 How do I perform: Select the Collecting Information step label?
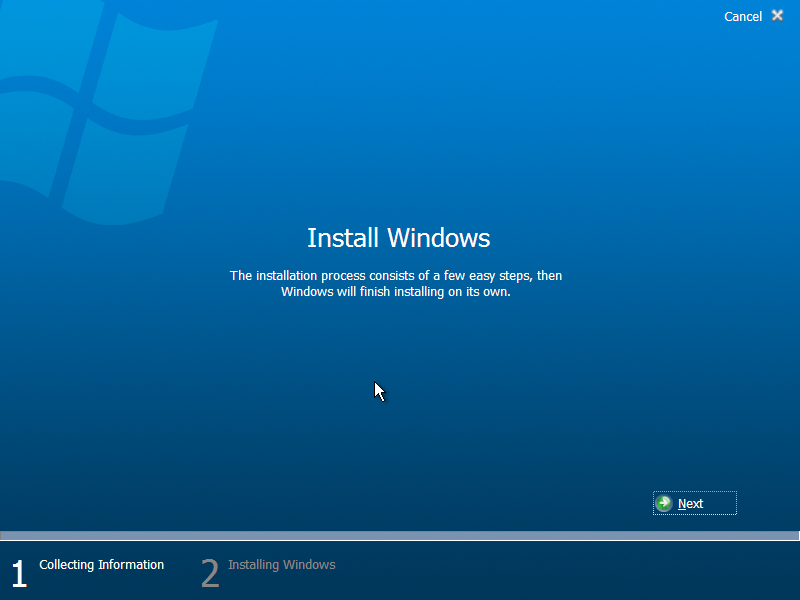pos(102,565)
